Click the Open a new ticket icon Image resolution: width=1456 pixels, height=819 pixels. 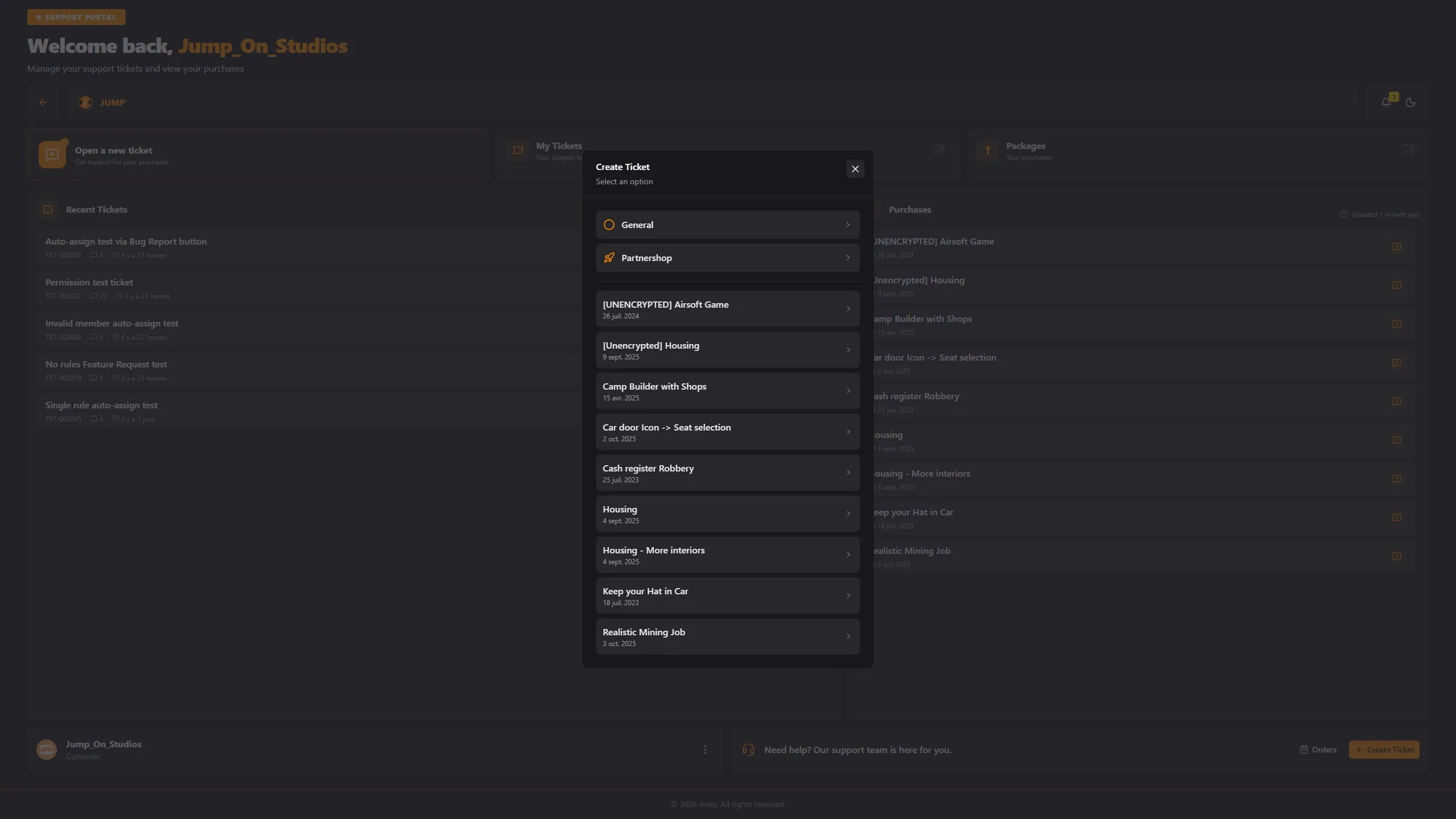tap(52, 155)
